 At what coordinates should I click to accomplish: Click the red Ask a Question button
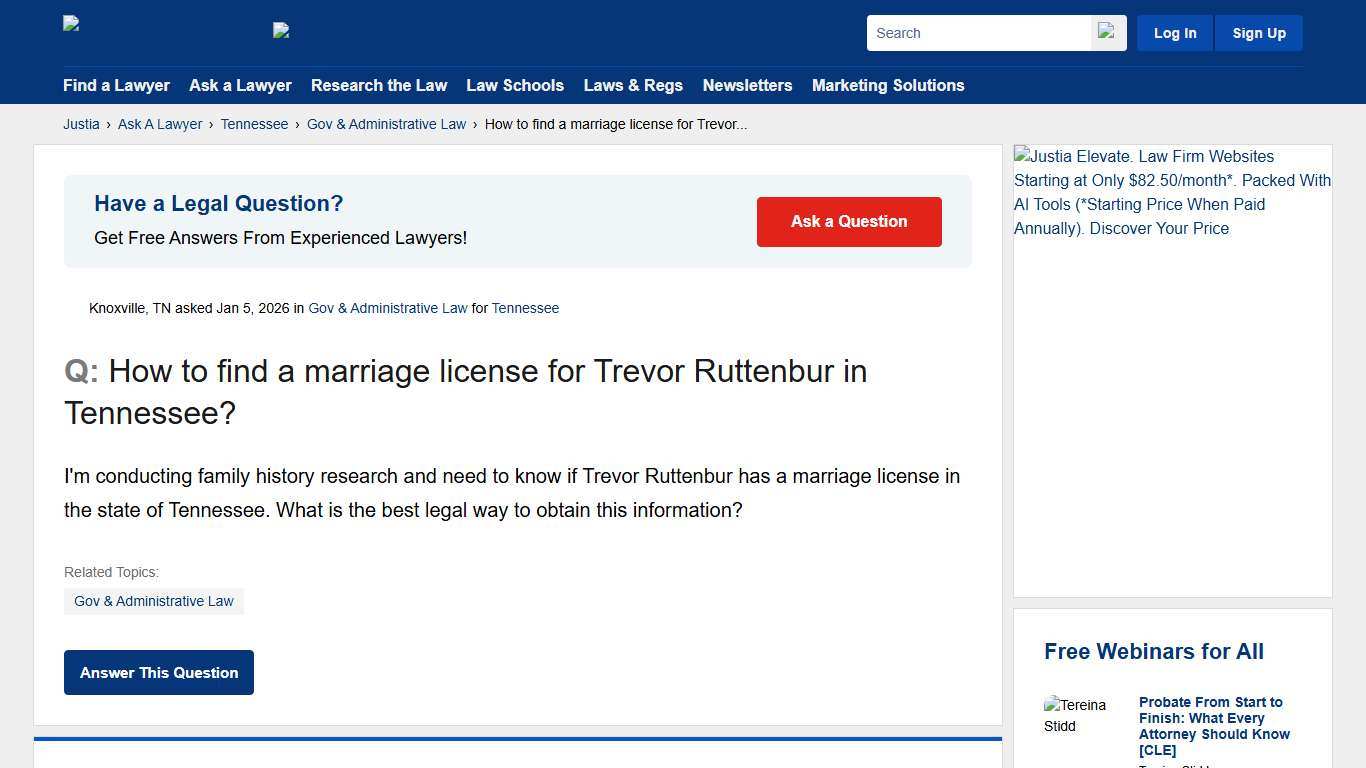coord(848,221)
